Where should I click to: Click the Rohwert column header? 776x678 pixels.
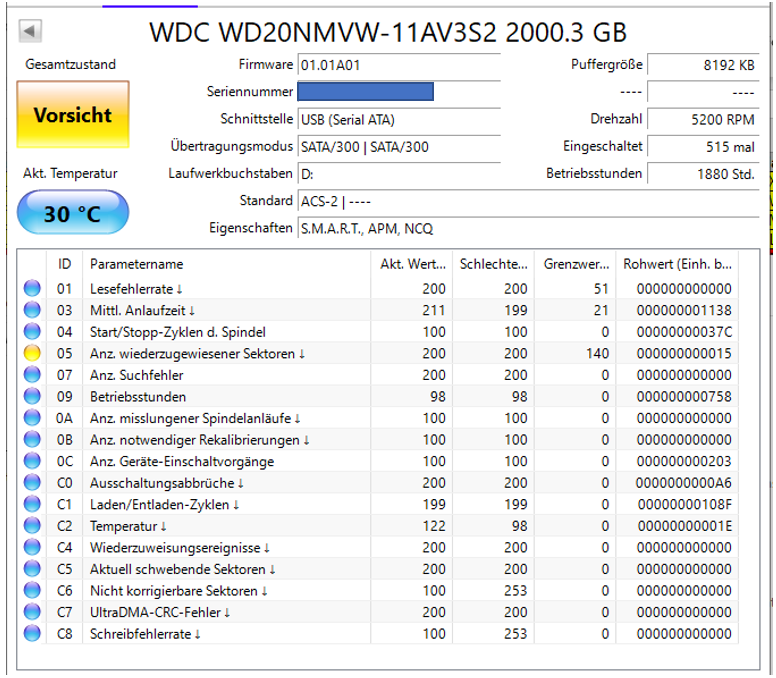click(677, 264)
